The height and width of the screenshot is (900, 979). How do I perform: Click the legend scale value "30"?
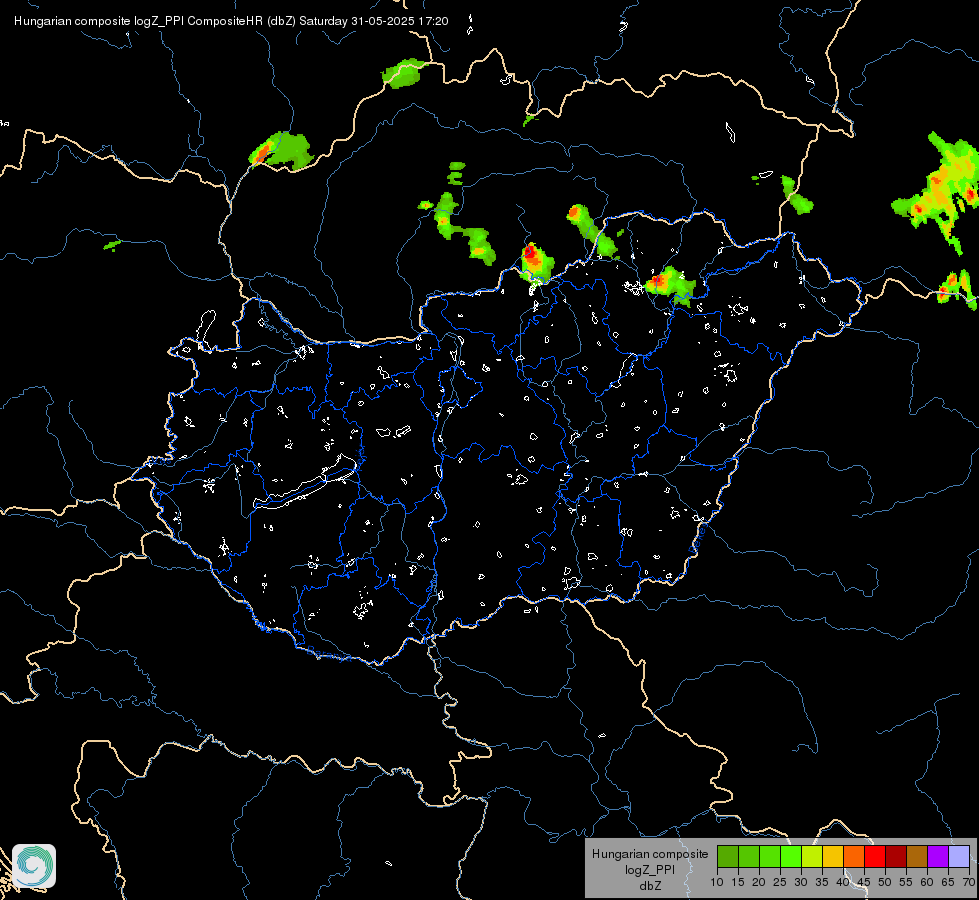click(x=801, y=883)
